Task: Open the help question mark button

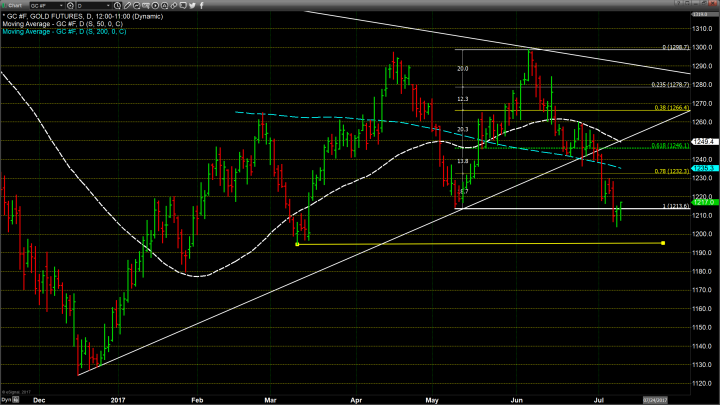Action: 678,3
